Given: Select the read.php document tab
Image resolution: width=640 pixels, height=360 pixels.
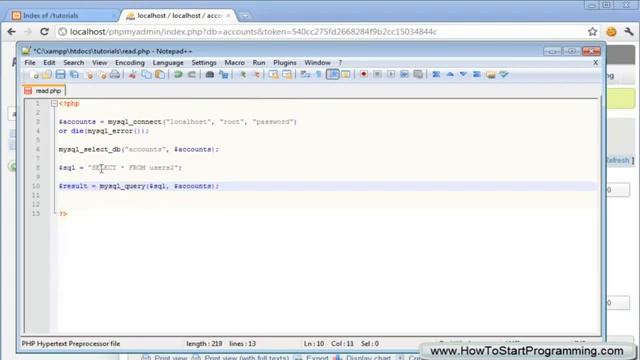Looking at the screenshot, I should (x=44, y=91).
